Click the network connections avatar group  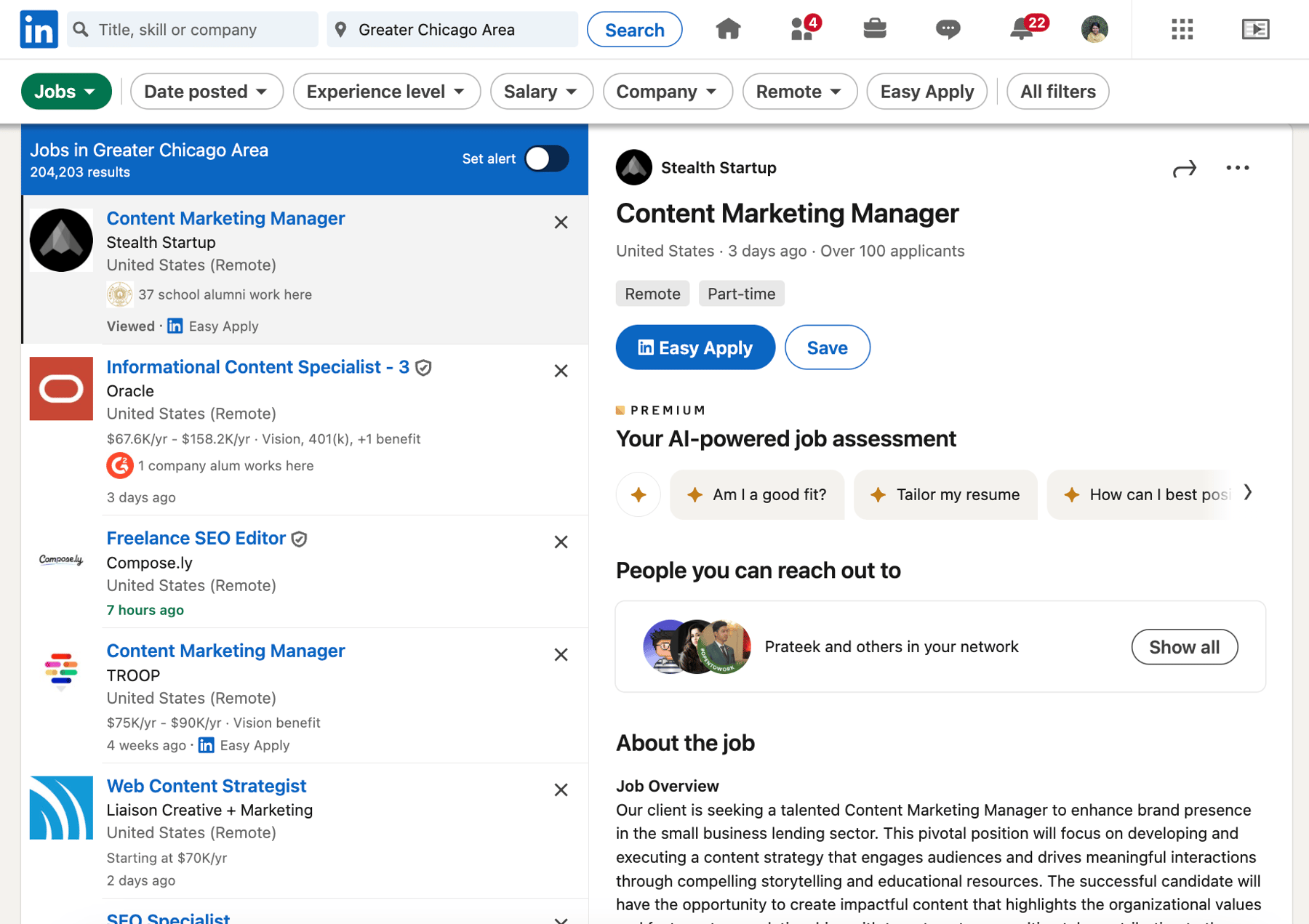(x=697, y=647)
